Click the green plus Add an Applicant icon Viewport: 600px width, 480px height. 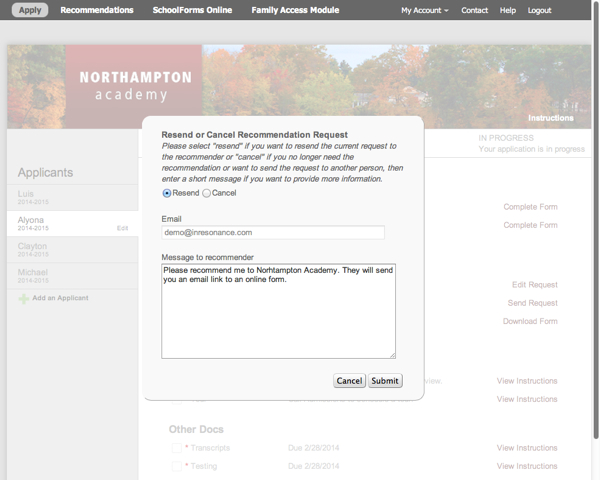click(x=23, y=299)
